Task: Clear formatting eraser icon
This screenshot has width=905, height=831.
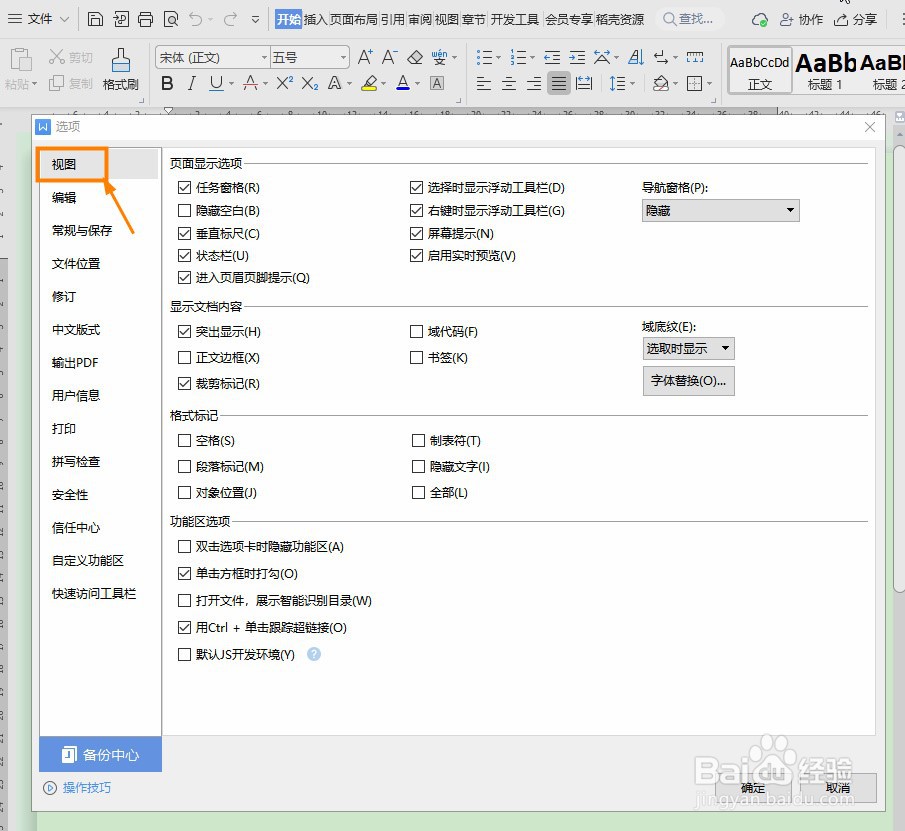Action: (x=415, y=57)
